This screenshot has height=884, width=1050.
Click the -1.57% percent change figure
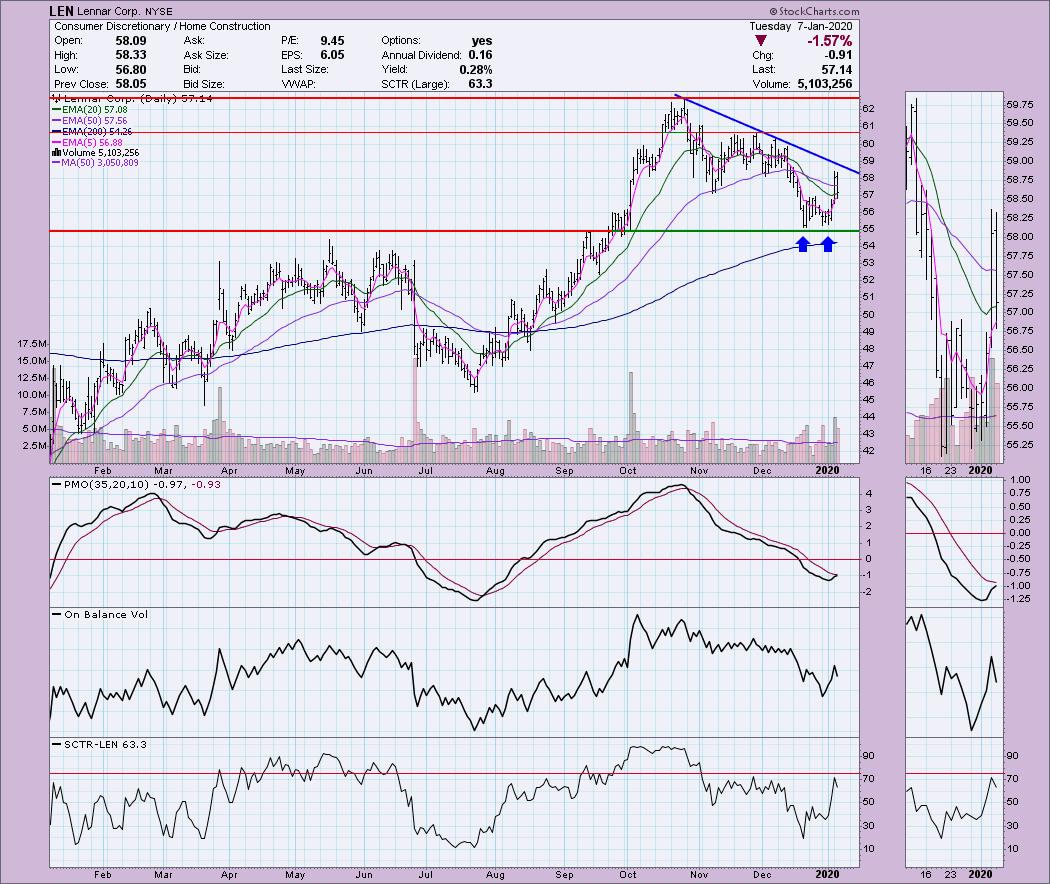(830, 41)
